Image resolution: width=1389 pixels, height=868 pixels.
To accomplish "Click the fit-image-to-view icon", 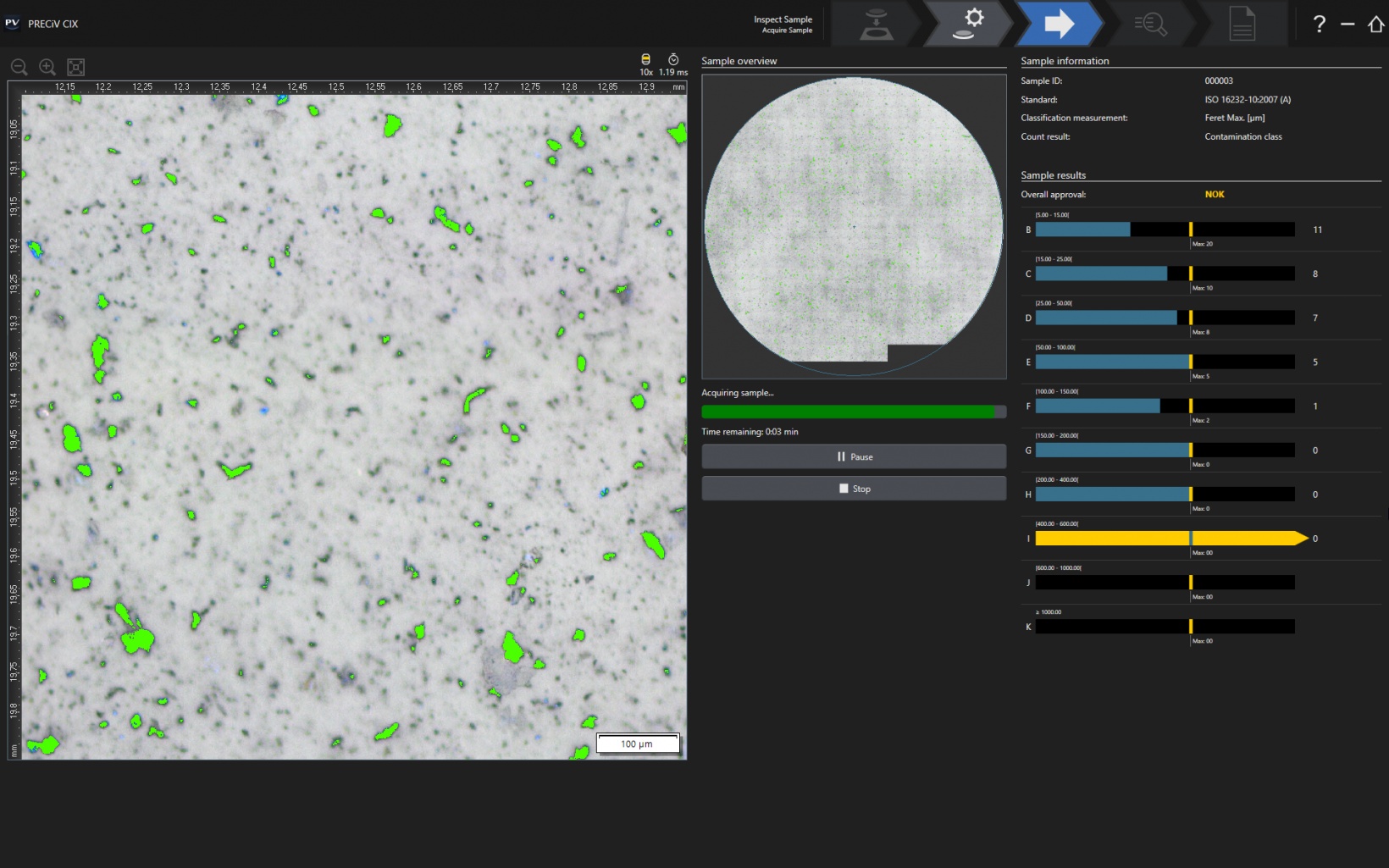I will 75,67.
